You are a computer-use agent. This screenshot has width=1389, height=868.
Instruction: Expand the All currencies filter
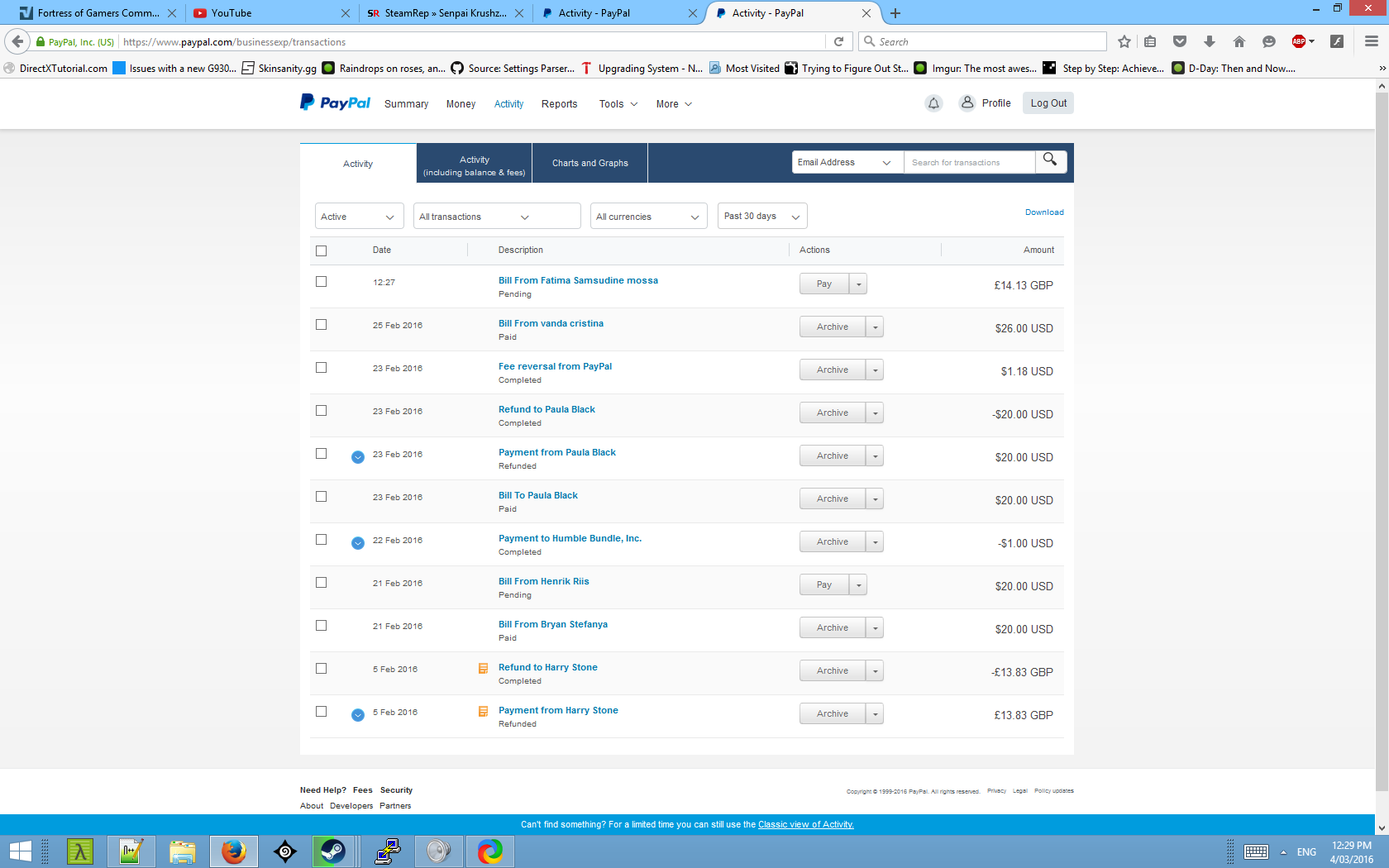[648, 217]
